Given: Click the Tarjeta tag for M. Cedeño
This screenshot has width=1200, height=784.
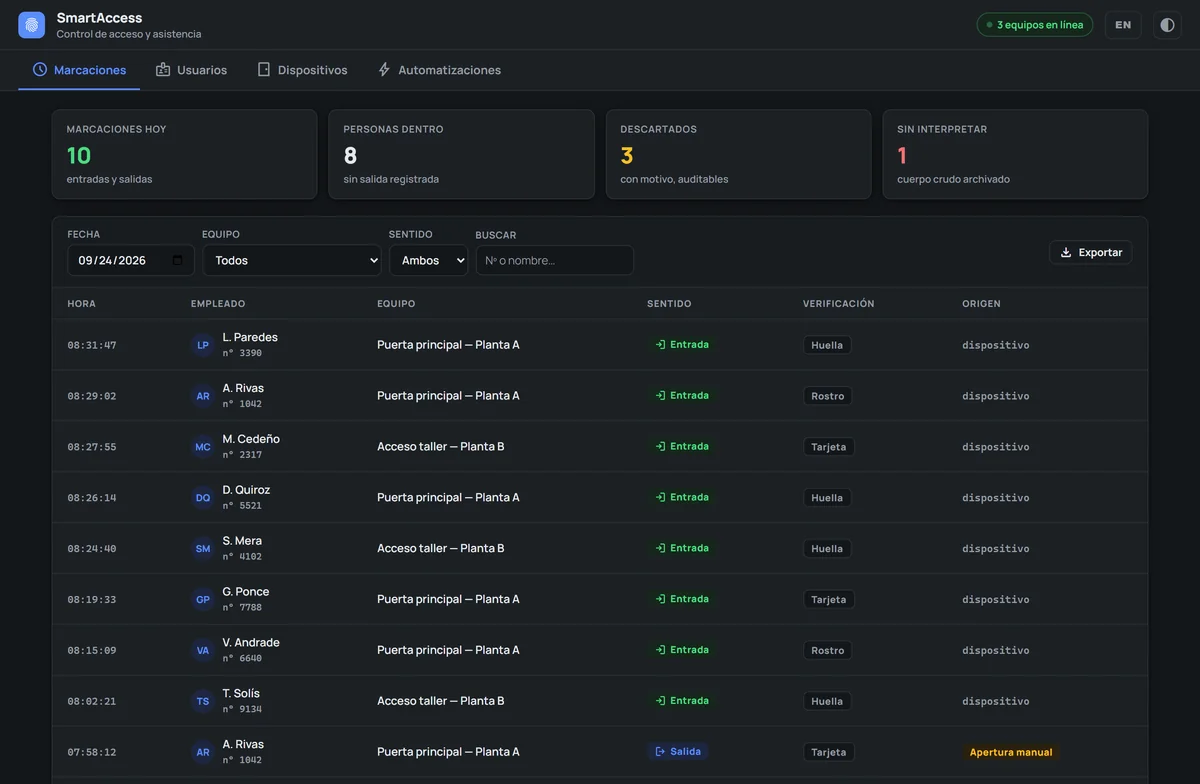Looking at the screenshot, I should (829, 447).
